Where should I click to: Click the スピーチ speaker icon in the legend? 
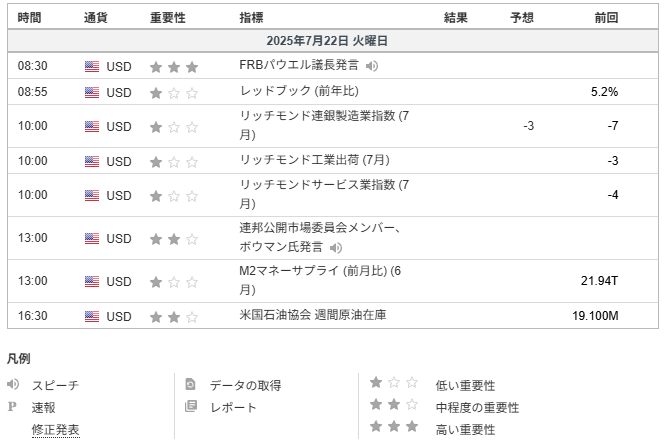13,384
